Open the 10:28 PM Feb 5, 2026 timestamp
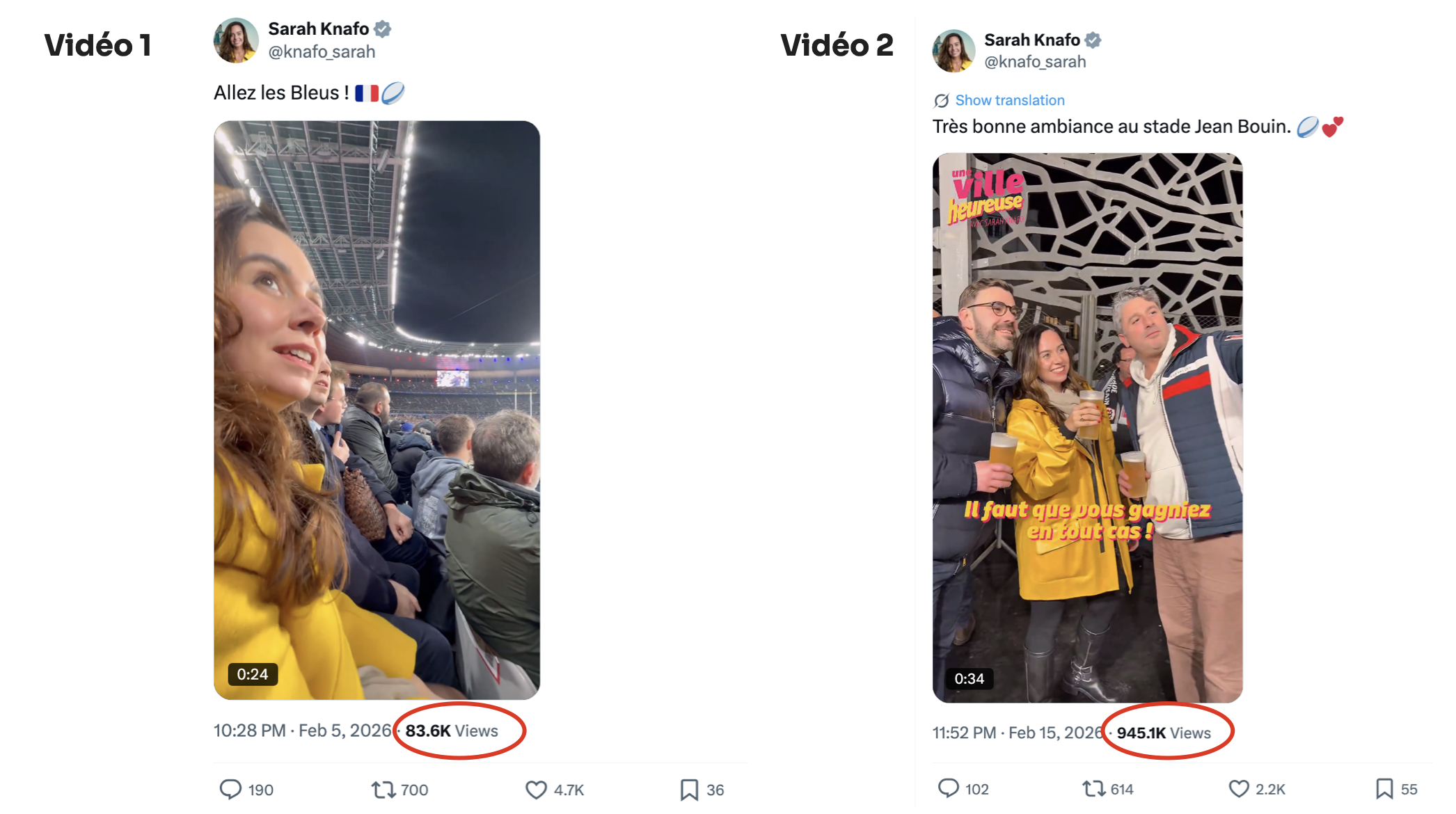1456x814 pixels. tap(302, 731)
